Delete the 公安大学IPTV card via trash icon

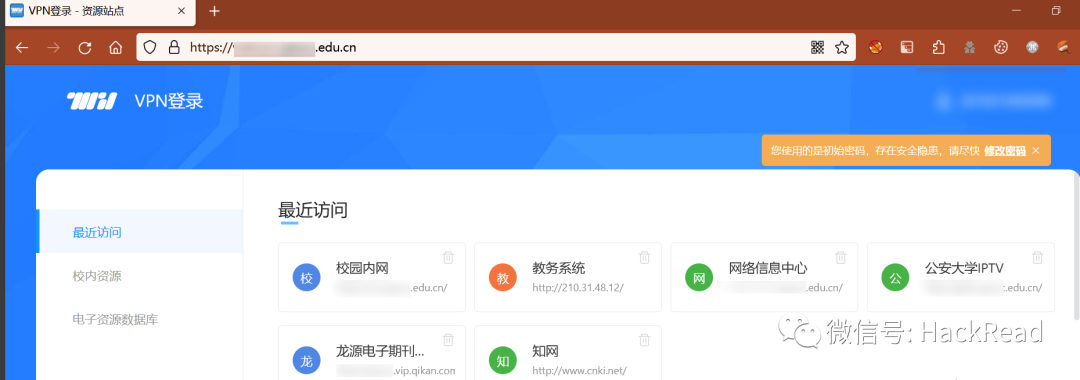[1037, 257]
